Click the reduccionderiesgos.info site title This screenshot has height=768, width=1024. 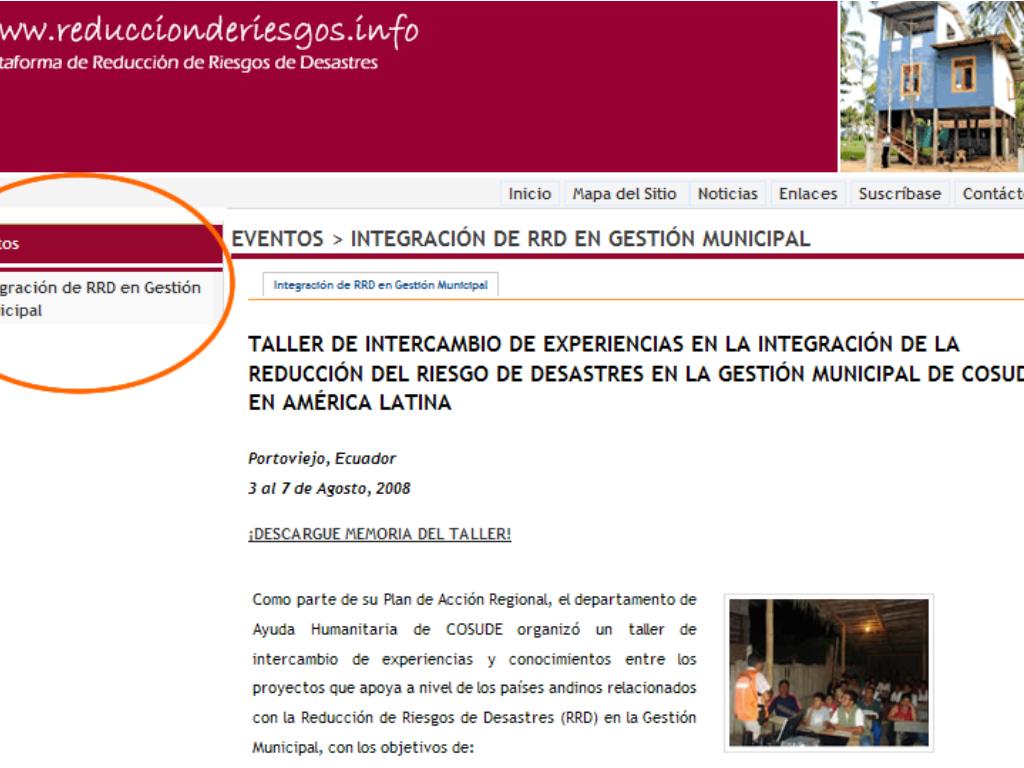pyautogui.click(x=209, y=31)
